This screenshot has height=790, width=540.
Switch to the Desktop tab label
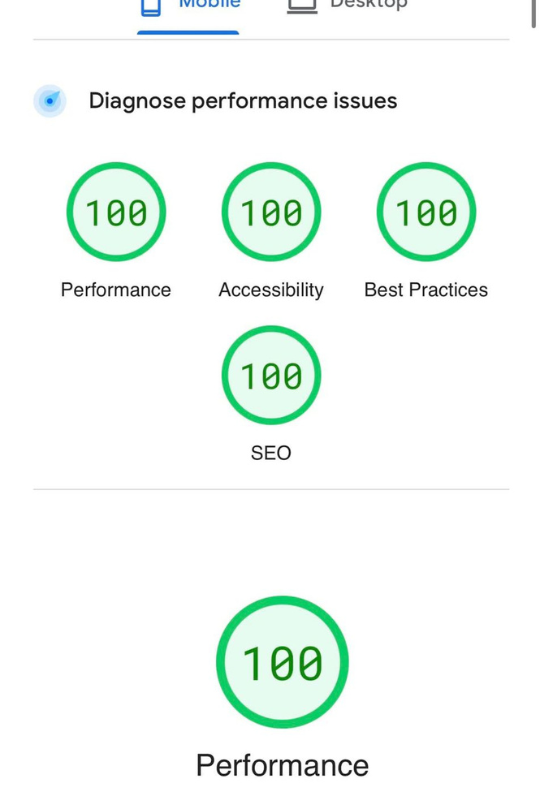(x=368, y=4)
